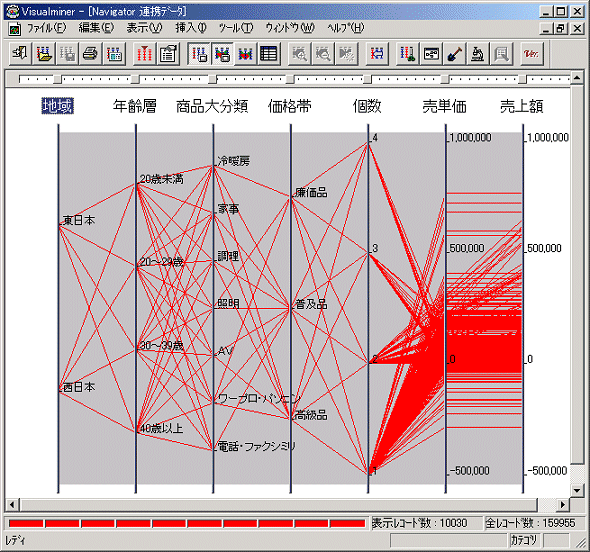Select the 年齢層 axis header
The height and width of the screenshot is (552, 590).
pyautogui.click(x=135, y=106)
